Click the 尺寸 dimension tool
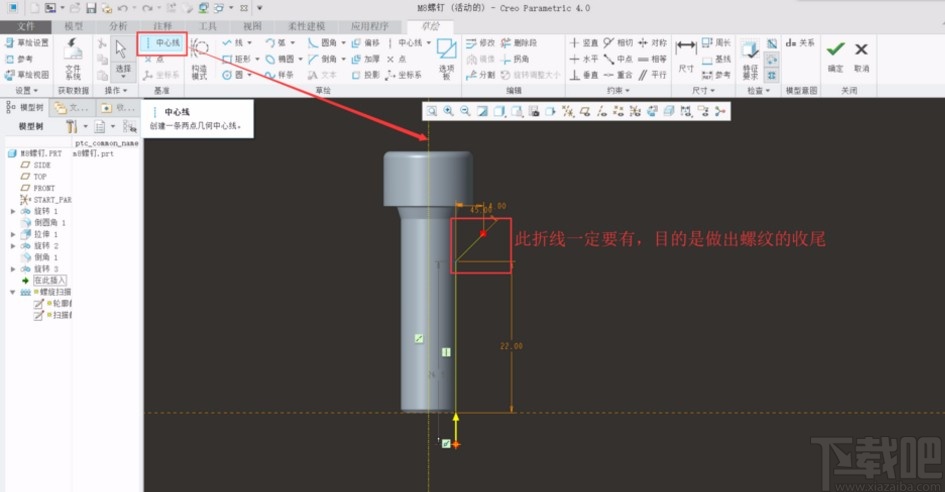Viewport: 945px width, 492px height. pyautogui.click(x=686, y=56)
